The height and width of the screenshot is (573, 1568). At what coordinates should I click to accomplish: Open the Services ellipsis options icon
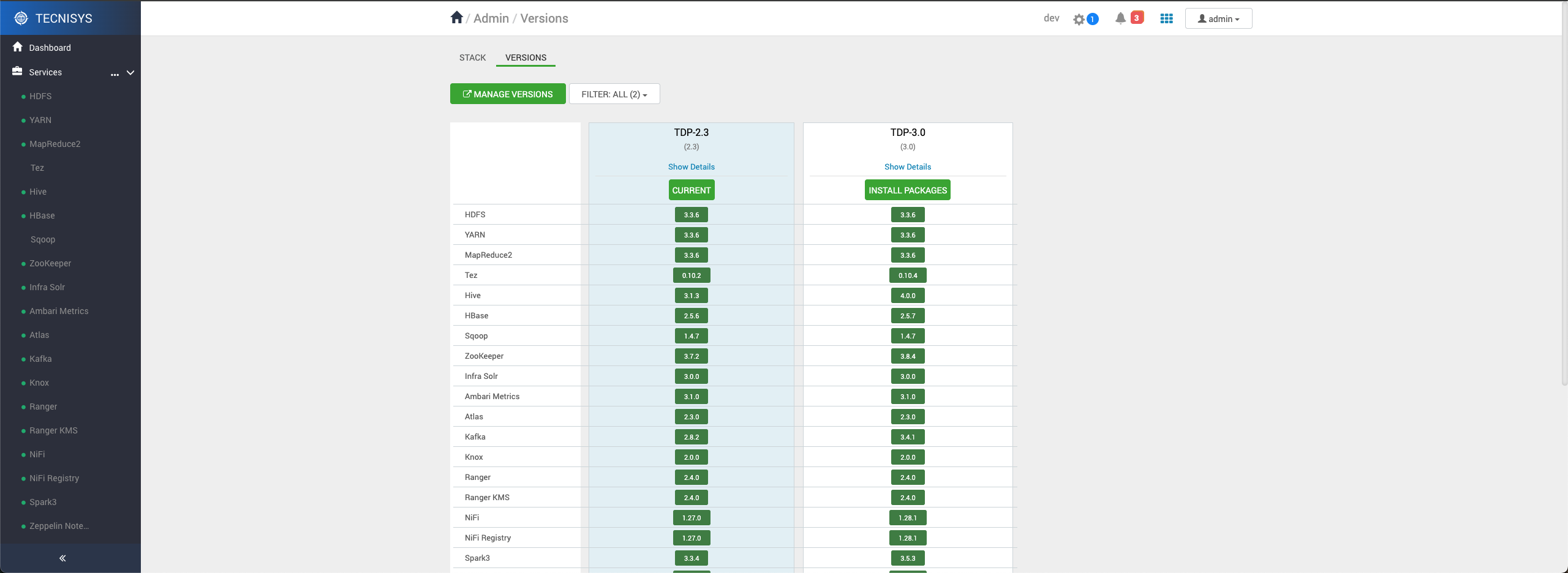click(x=115, y=75)
